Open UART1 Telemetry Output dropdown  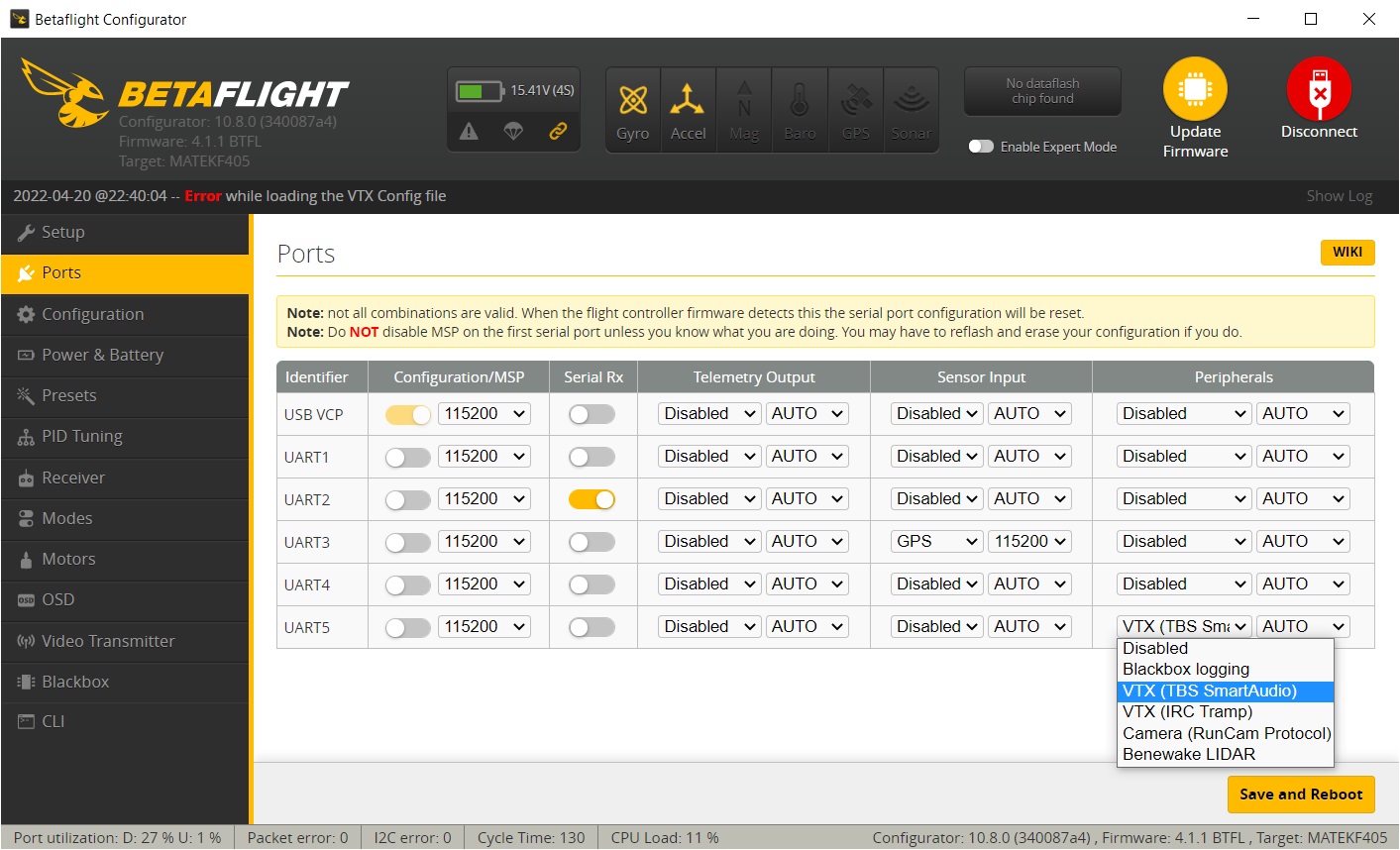point(709,457)
